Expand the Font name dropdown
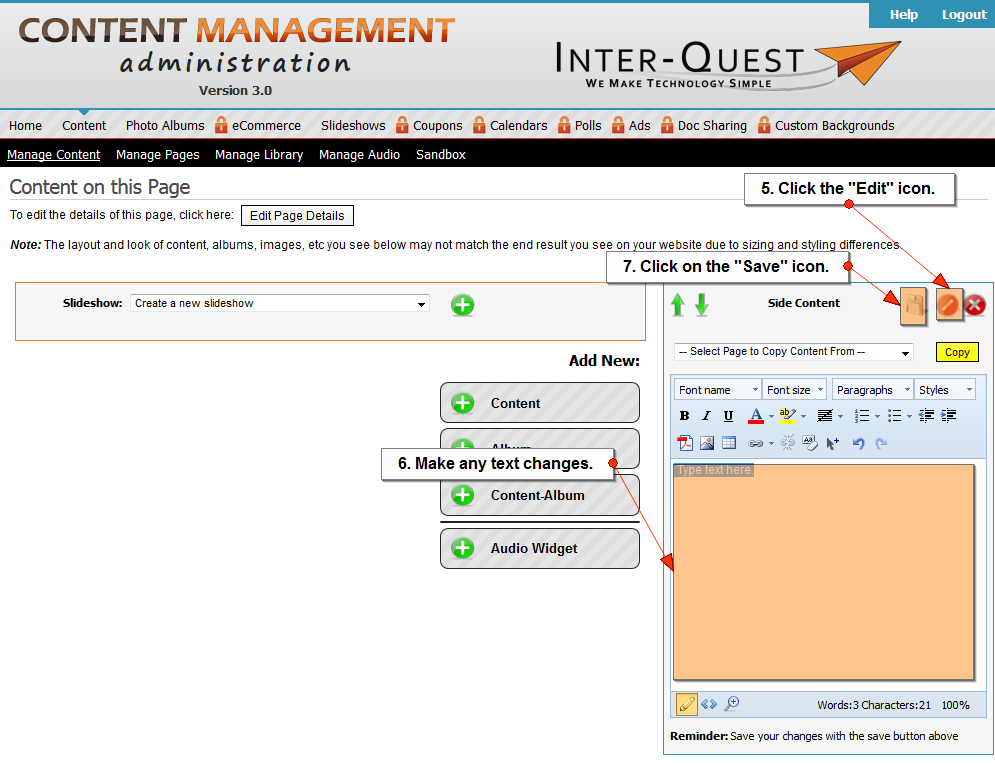Screen dimensions: 995x764 tap(718, 390)
